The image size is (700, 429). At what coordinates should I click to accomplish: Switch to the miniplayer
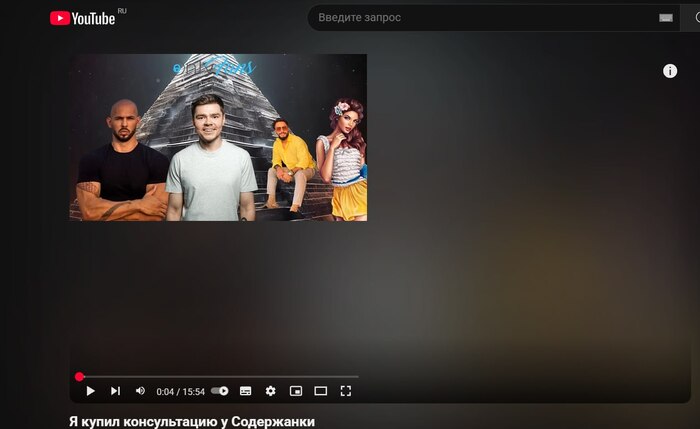tap(295, 391)
